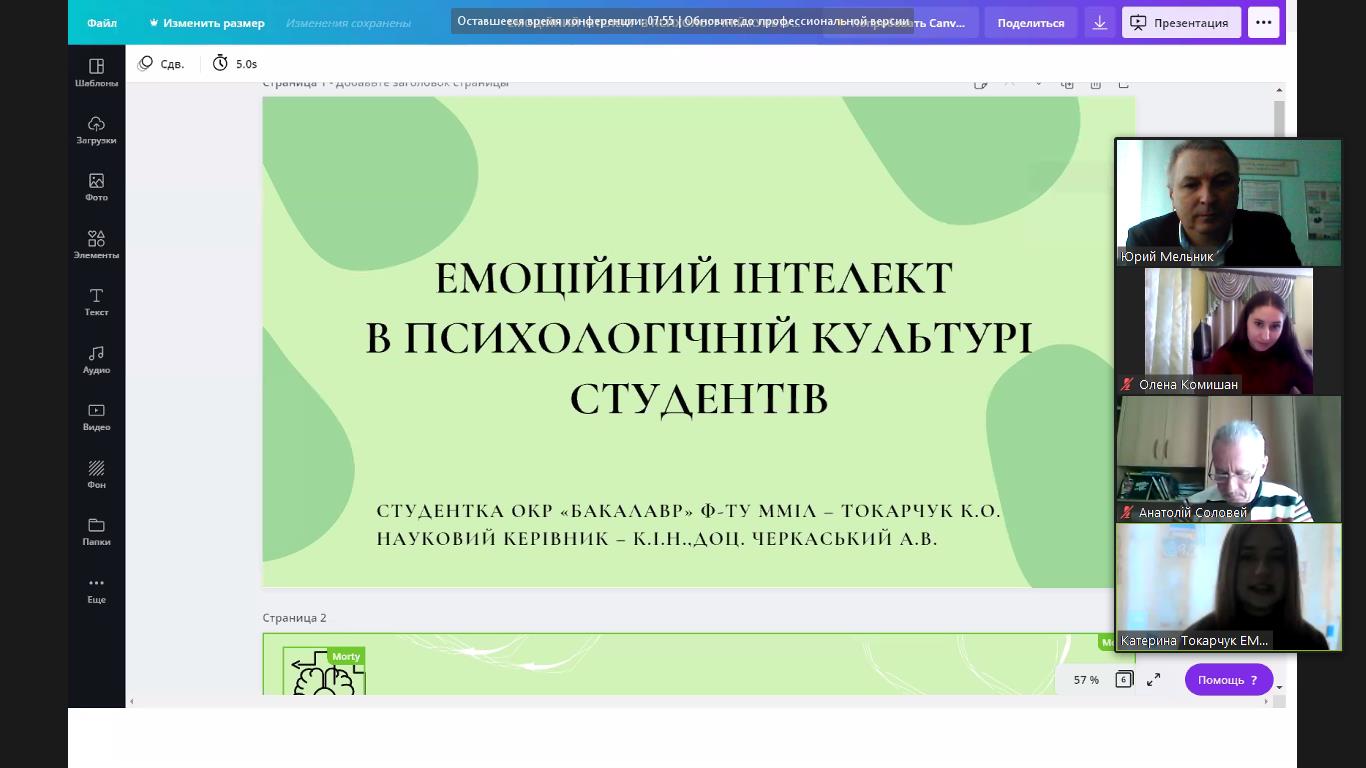The image size is (1366, 768).
Task: Open the Видео video panel
Action: [96, 417]
